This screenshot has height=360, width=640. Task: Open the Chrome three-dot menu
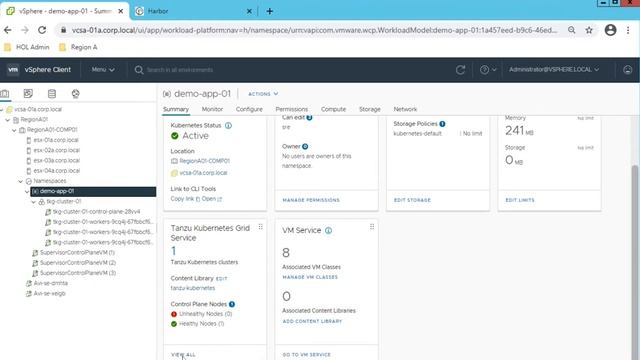point(628,30)
